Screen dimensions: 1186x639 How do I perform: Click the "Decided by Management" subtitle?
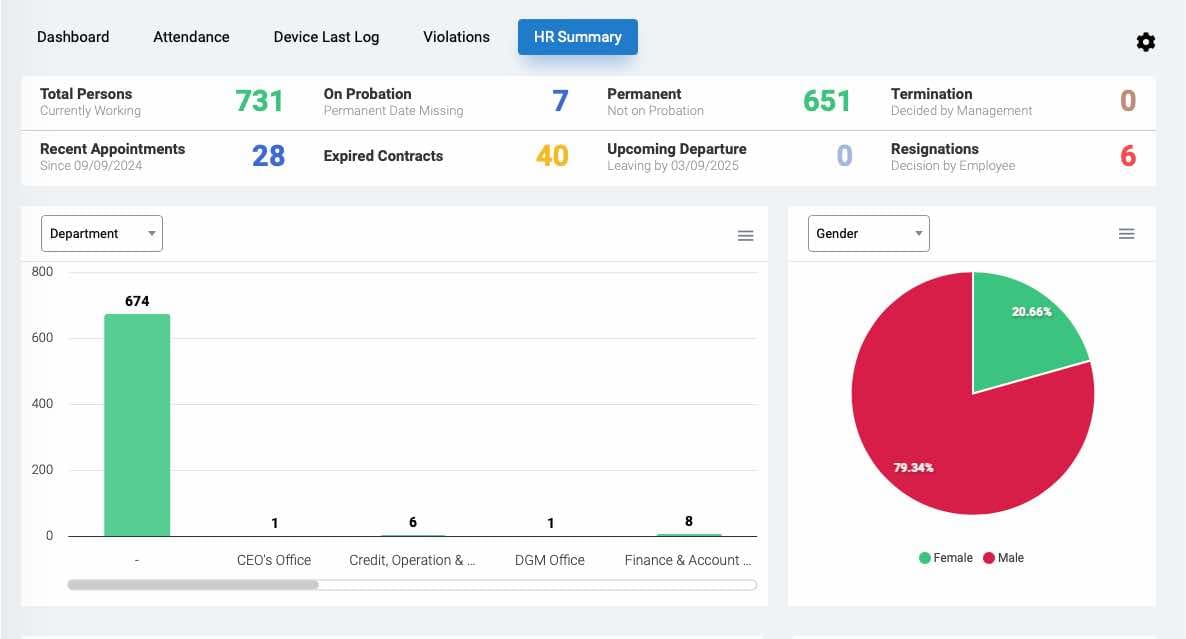961,110
